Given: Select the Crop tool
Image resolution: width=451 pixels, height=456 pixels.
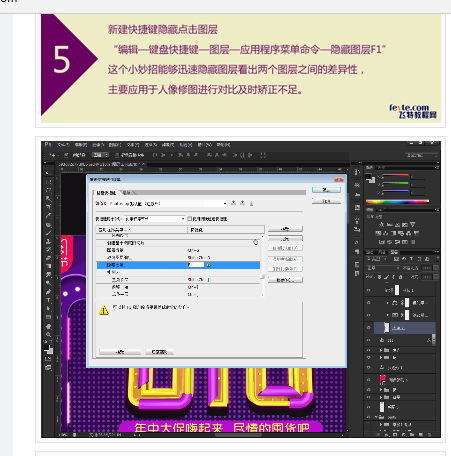Looking at the screenshot, I should point(49,207).
